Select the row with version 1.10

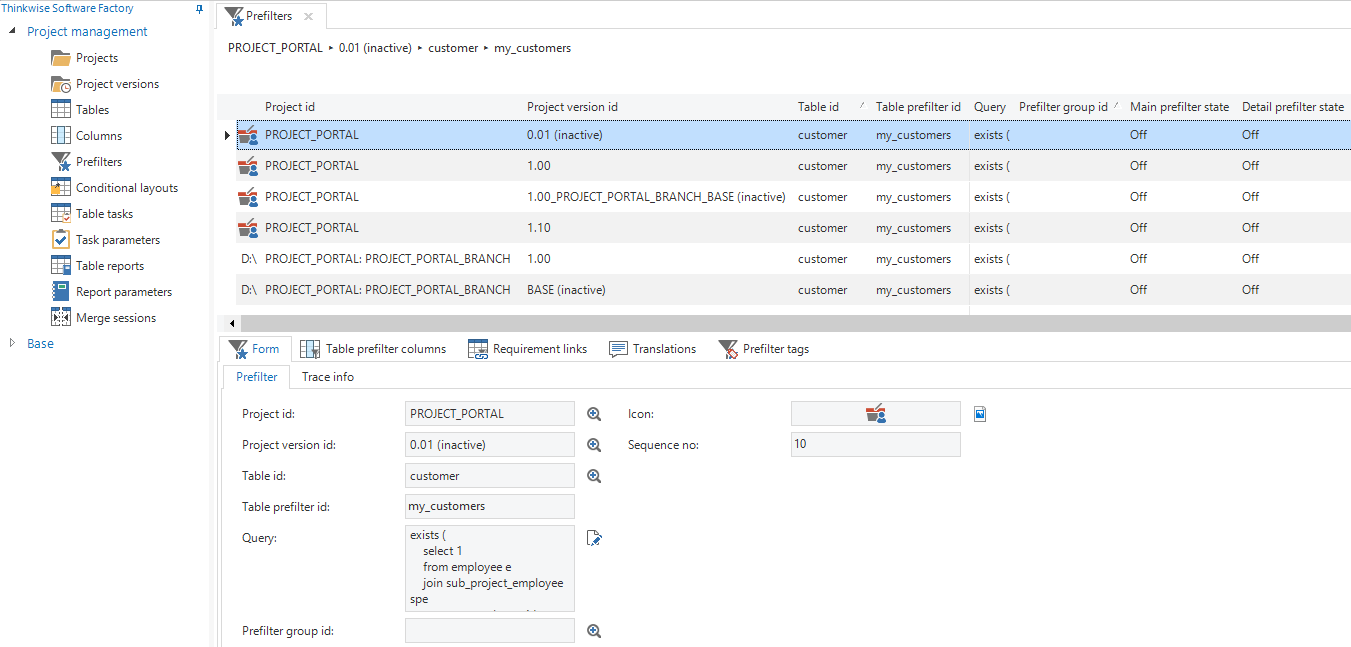537,228
